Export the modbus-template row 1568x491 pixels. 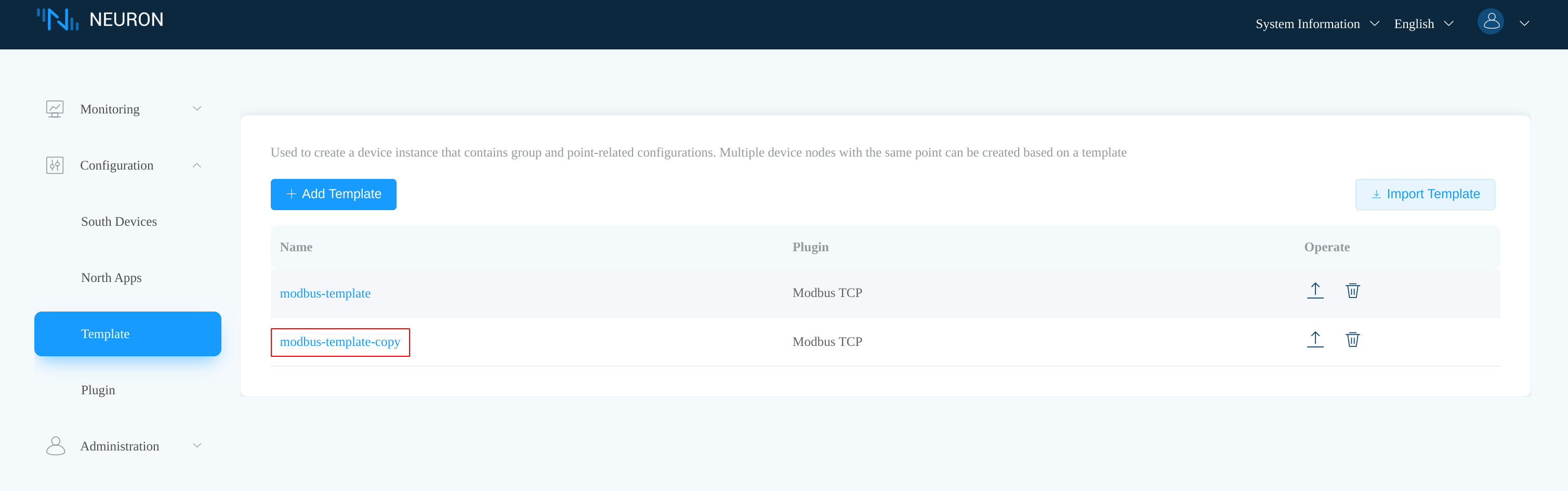[1315, 291]
